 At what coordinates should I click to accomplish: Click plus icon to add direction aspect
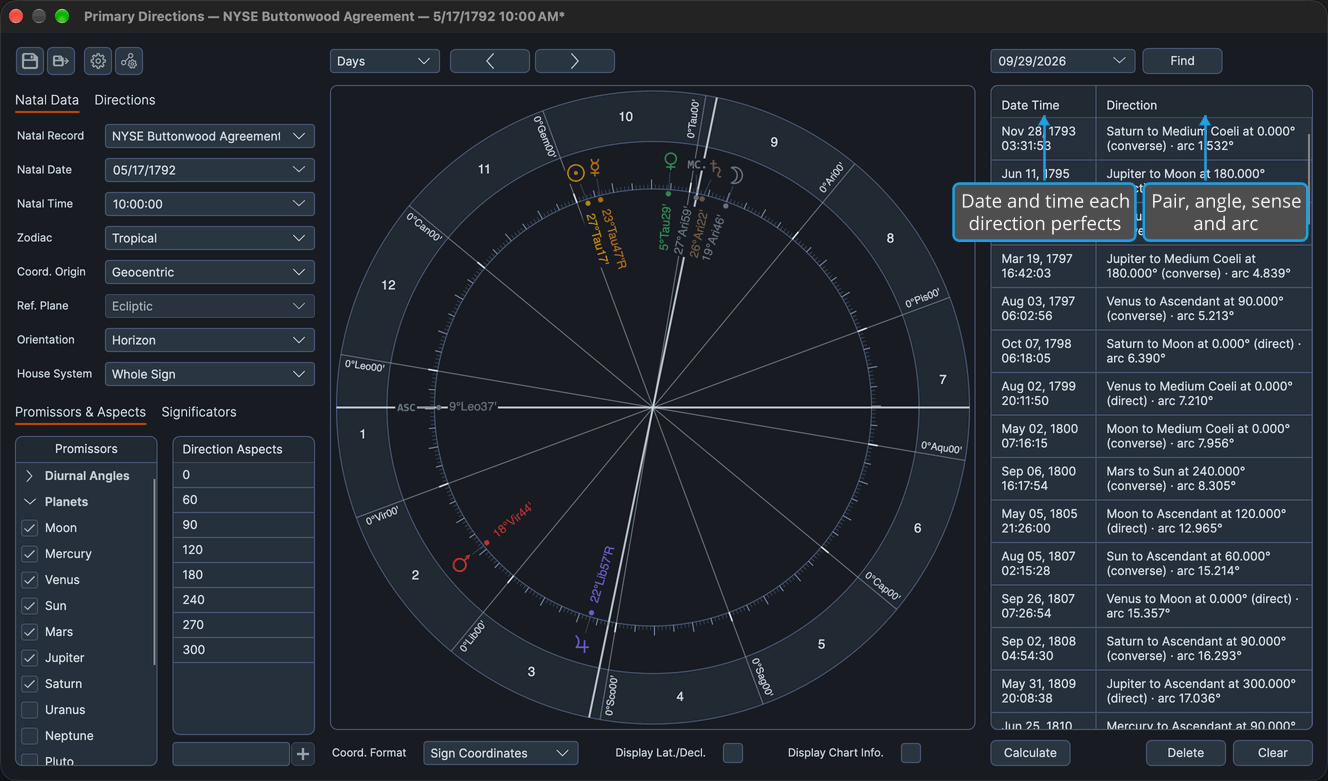(x=303, y=754)
